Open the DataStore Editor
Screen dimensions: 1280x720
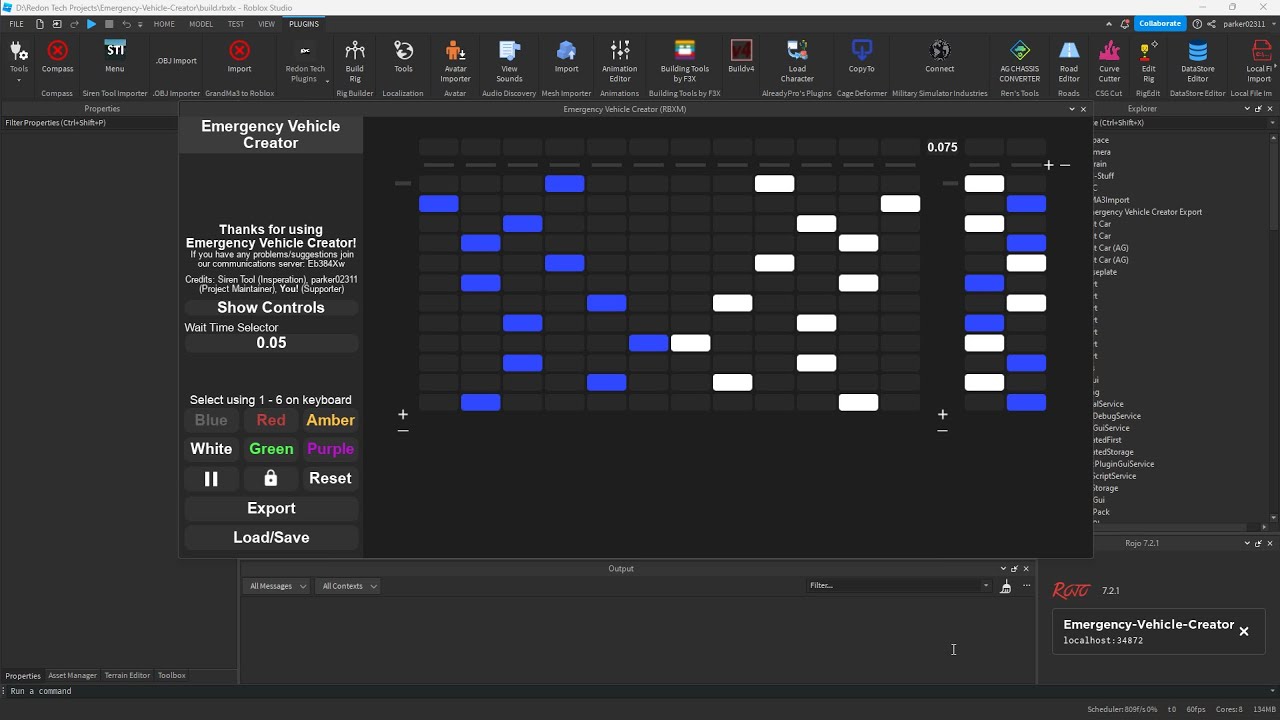pyautogui.click(x=1197, y=62)
